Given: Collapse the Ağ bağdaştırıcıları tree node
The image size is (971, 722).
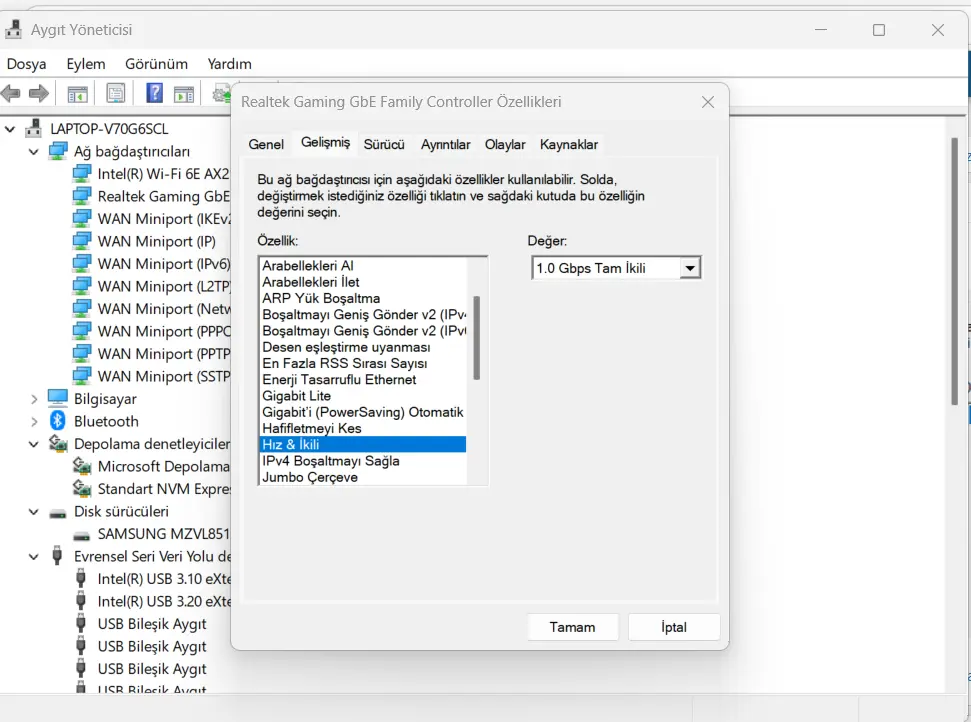Looking at the screenshot, I should (x=34, y=151).
